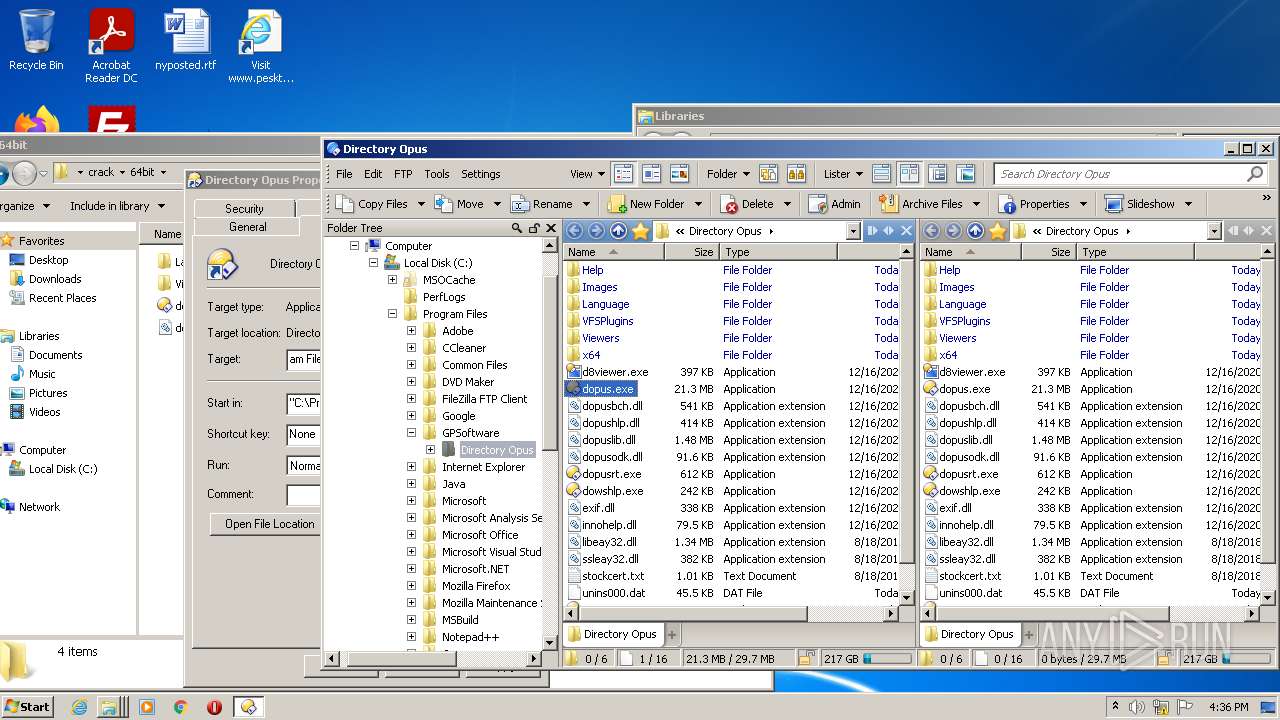
Task: Open the Settings menu
Action: click(x=481, y=174)
